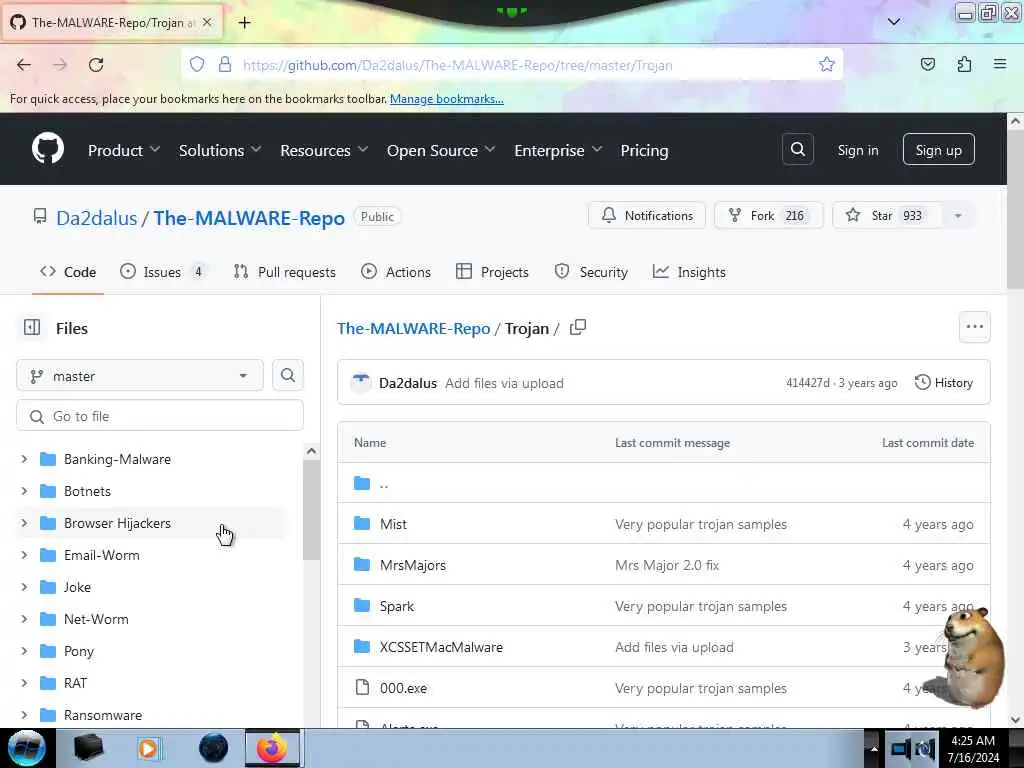Click the Sign up button
The width and height of the screenshot is (1024, 768).
[x=938, y=150]
